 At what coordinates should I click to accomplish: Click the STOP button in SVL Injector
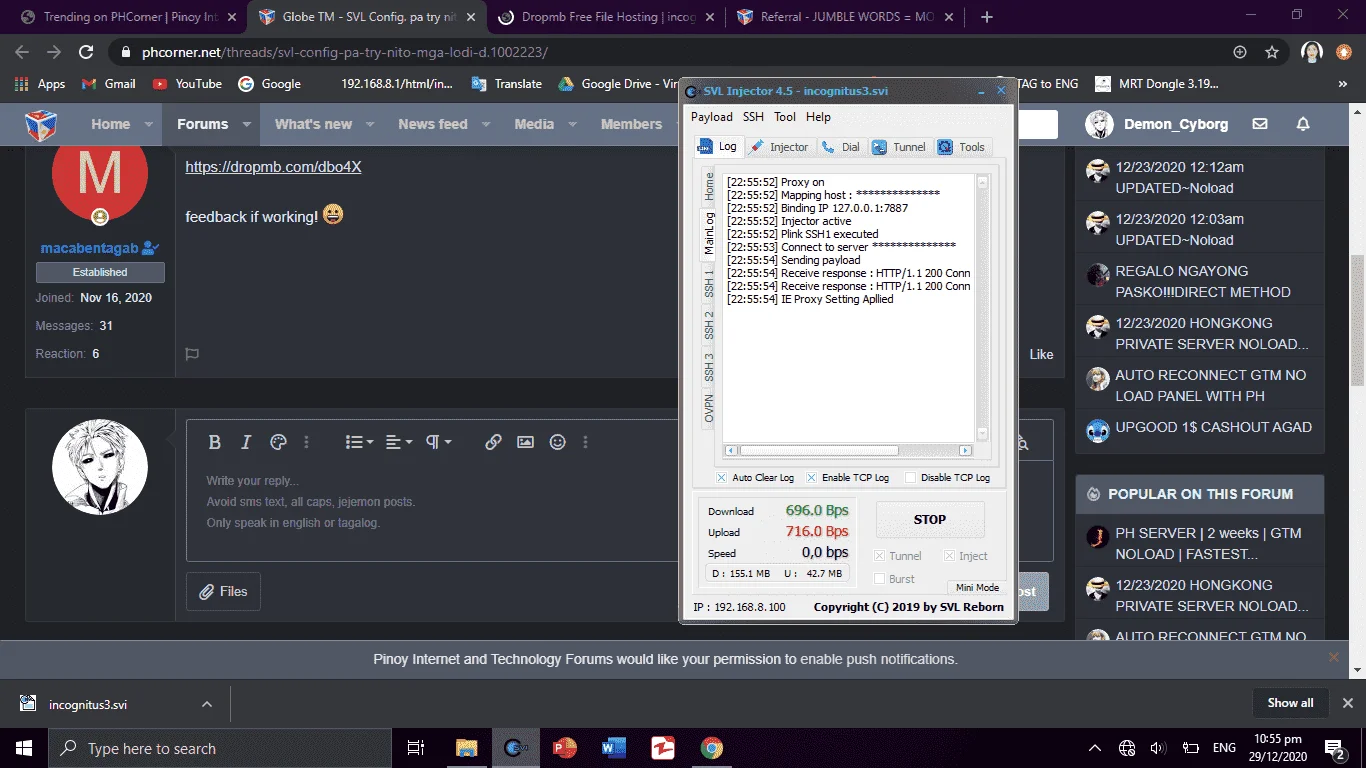click(x=930, y=519)
